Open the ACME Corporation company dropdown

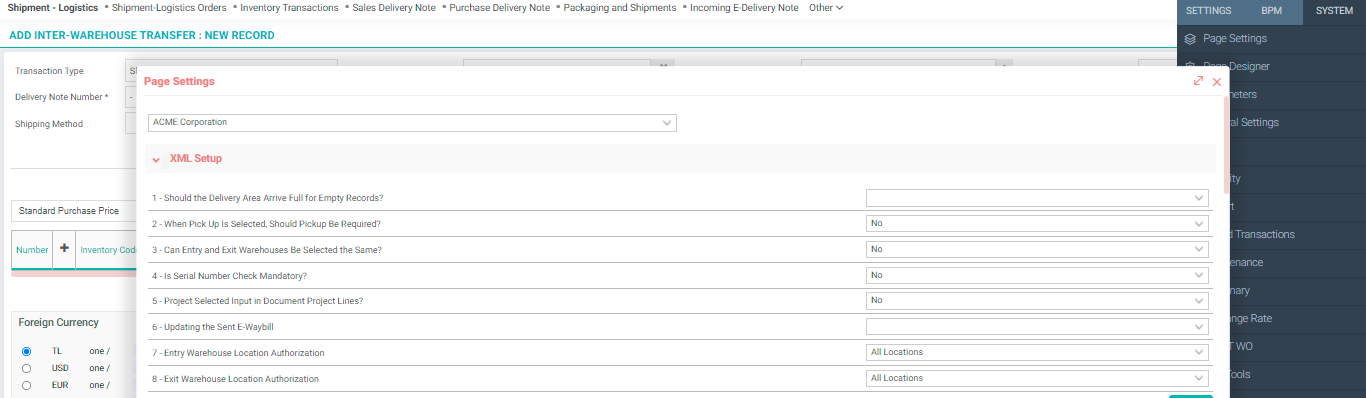click(412, 123)
